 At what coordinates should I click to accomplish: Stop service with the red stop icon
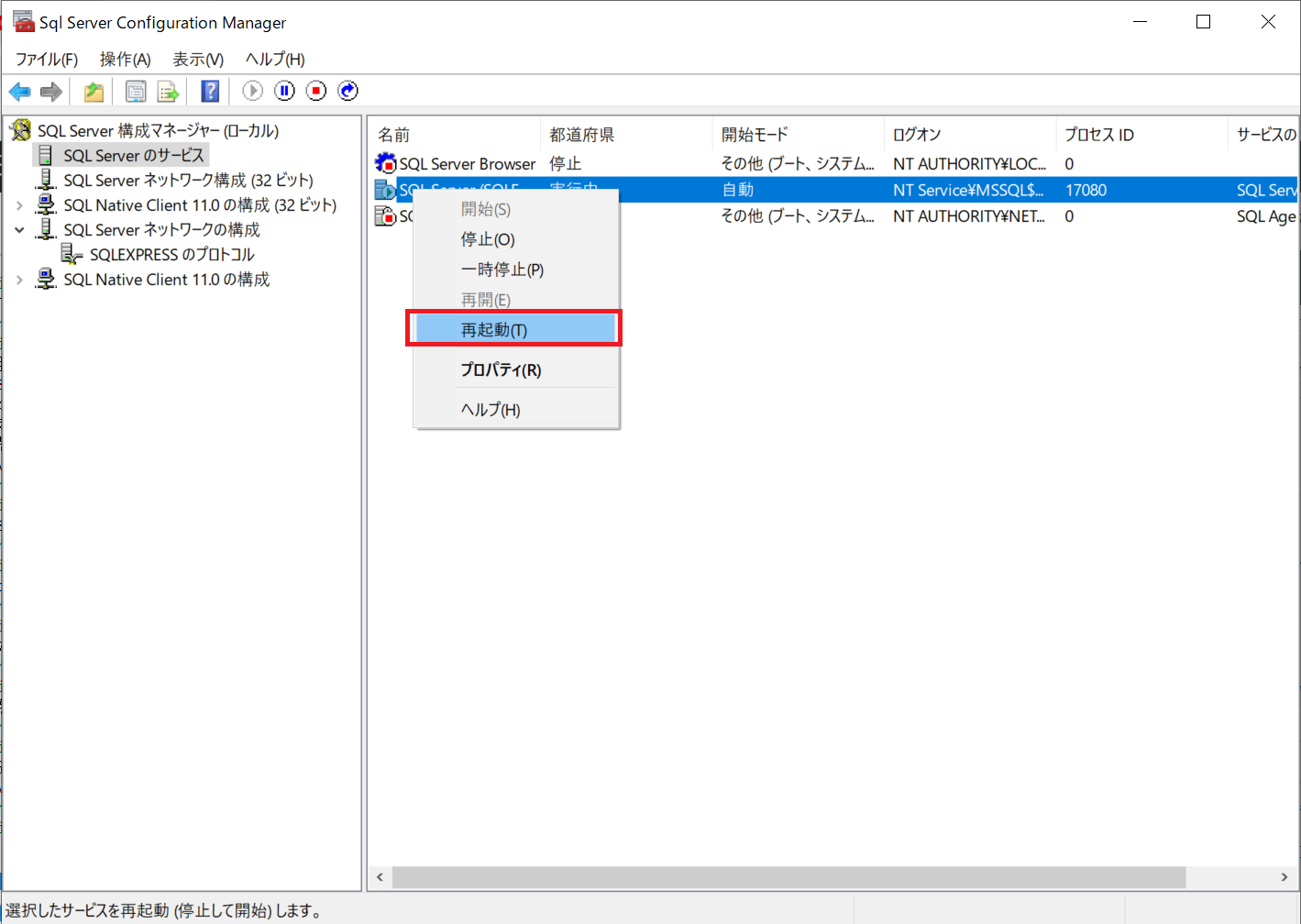pyautogui.click(x=316, y=91)
